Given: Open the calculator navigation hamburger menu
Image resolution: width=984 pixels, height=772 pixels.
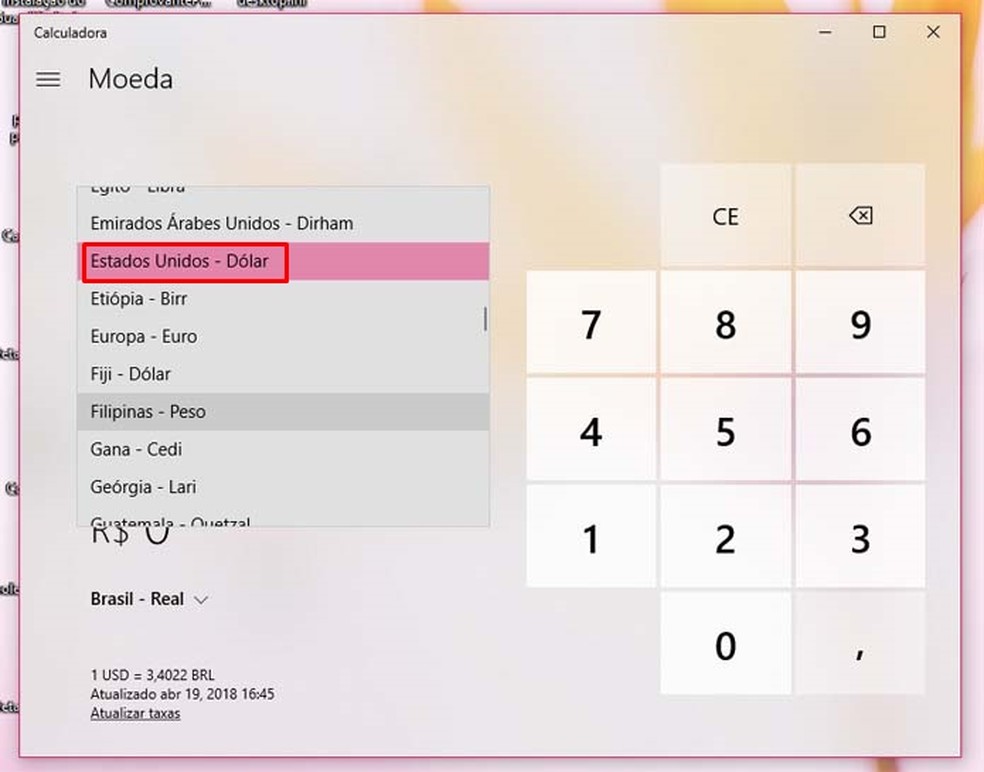Looking at the screenshot, I should click(x=48, y=79).
